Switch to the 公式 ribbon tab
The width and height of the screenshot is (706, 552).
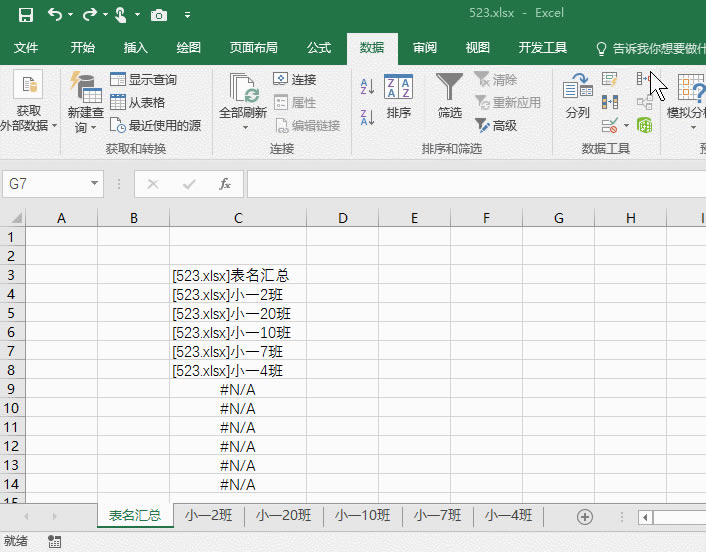click(319, 48)
